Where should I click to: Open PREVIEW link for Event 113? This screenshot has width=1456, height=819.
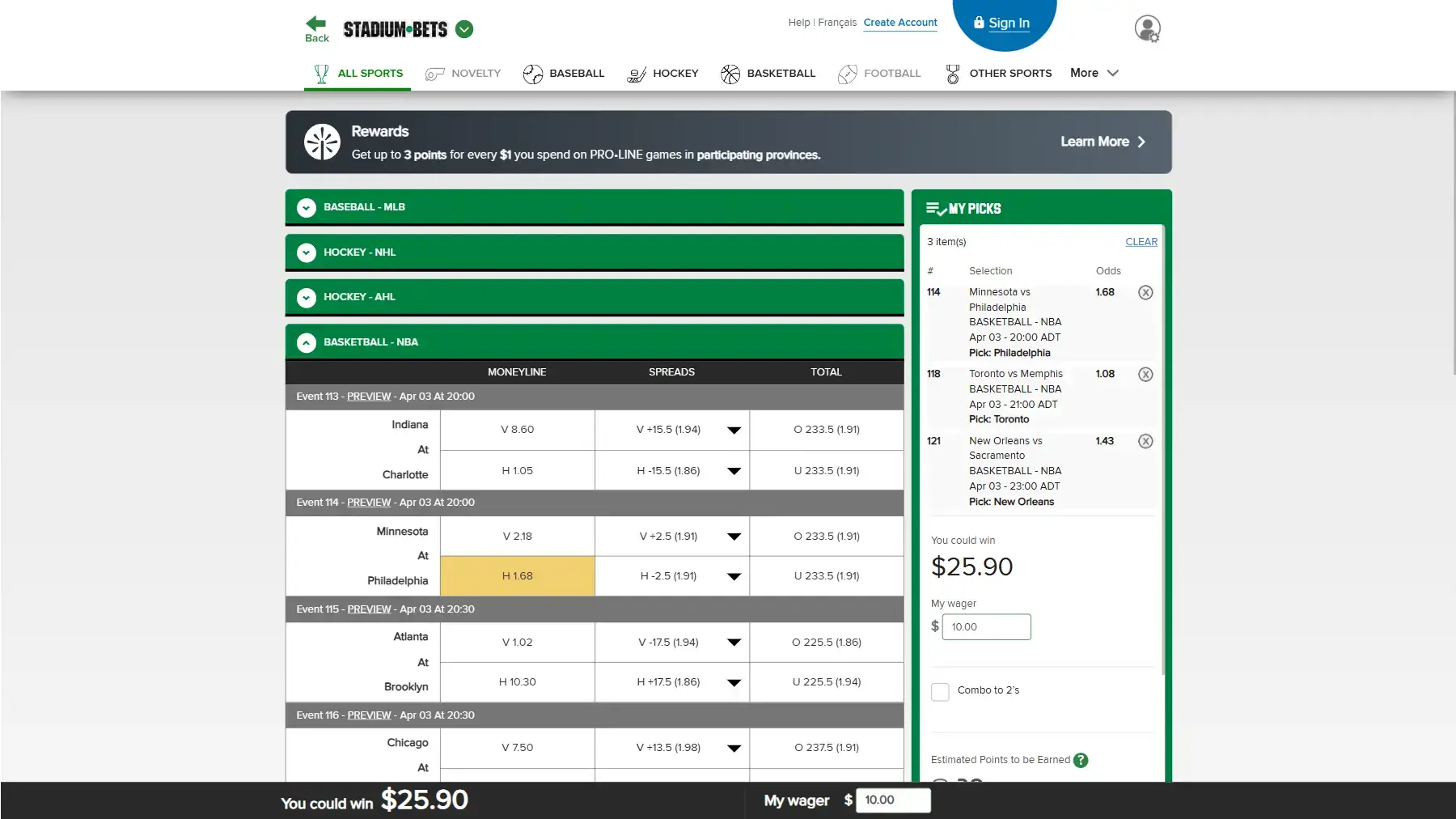[369, 397]
